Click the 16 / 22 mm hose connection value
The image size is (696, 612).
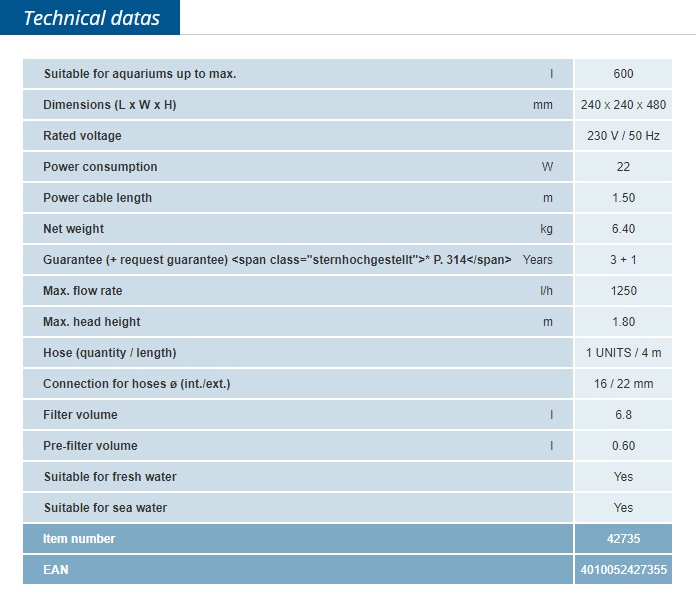(623, 384)
